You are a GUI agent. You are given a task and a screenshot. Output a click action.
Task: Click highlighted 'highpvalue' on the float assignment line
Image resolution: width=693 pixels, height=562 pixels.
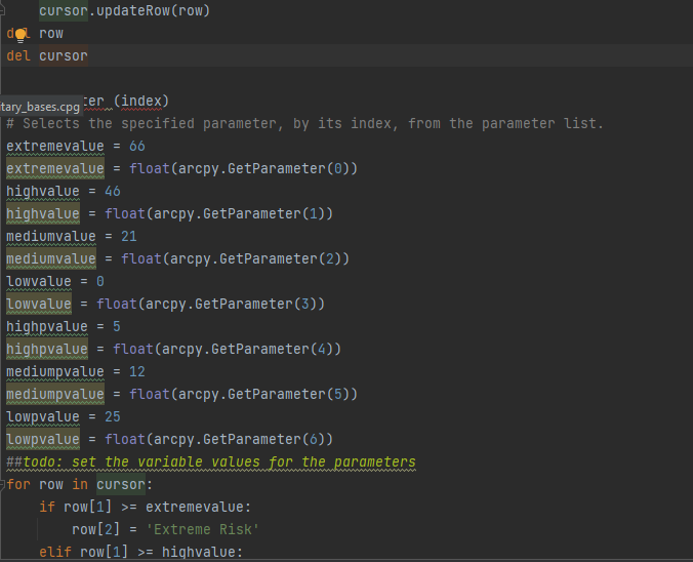point(47,349)
